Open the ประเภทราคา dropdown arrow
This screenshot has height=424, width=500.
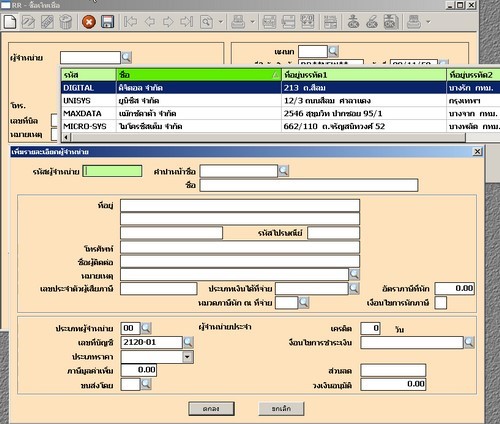coord(188,357)
